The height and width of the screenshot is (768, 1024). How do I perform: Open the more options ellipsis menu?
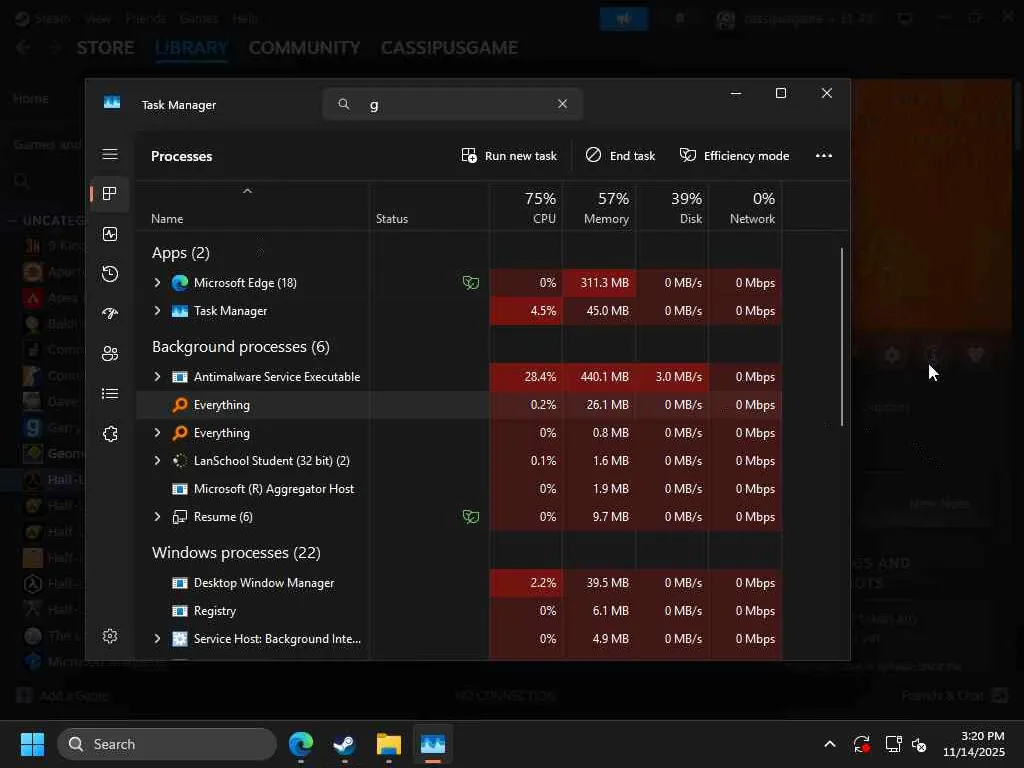[x=824, y=155]
